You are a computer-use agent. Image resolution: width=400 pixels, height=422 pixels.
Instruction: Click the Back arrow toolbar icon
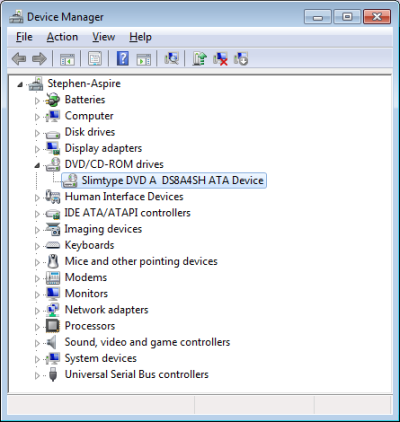coord(19,59)
